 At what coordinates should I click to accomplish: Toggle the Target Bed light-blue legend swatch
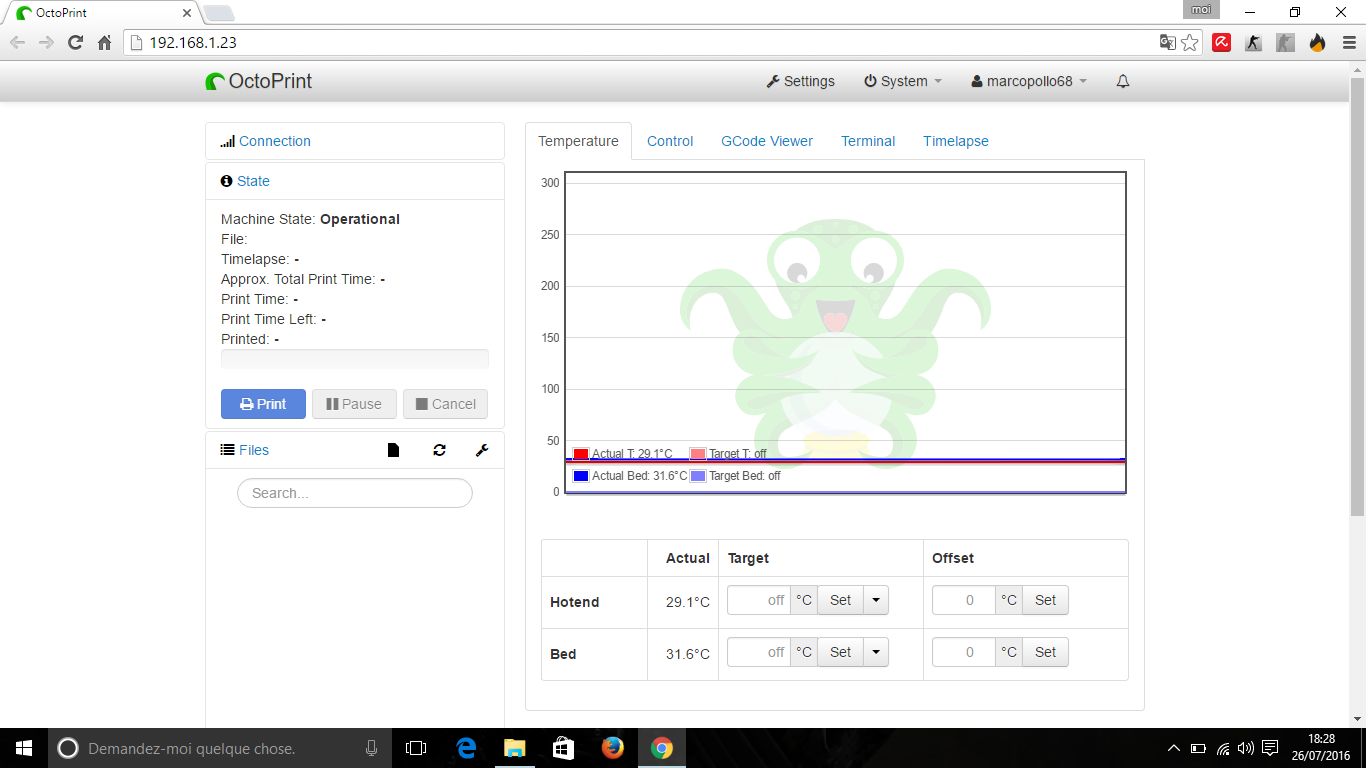[x=698, y=476]
